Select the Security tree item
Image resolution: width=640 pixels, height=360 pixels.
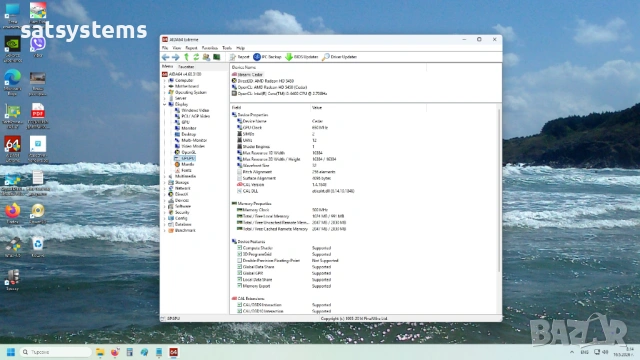179,212
